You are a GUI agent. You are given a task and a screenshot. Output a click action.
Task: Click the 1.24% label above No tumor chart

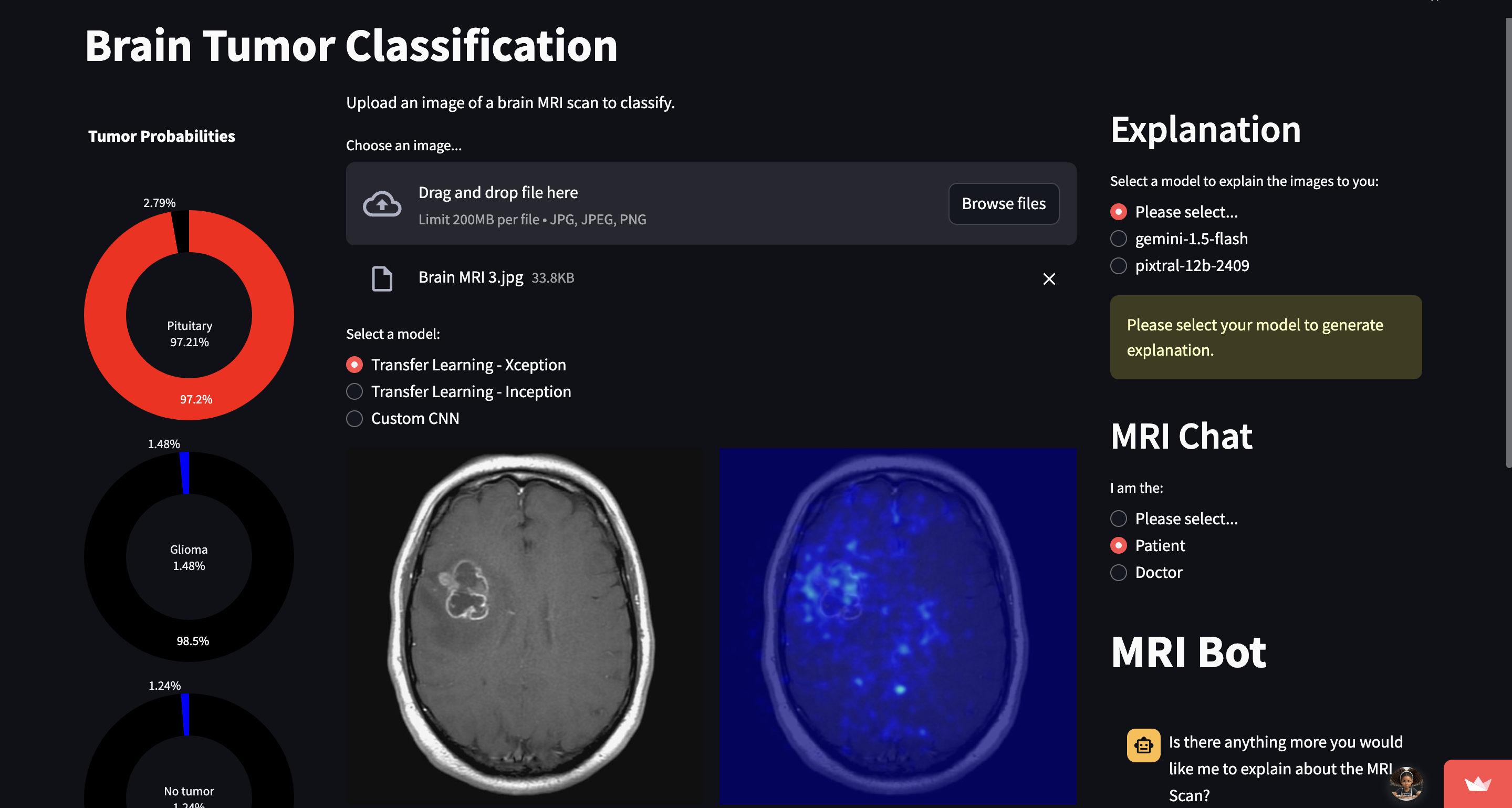click(x=164, y=686)
